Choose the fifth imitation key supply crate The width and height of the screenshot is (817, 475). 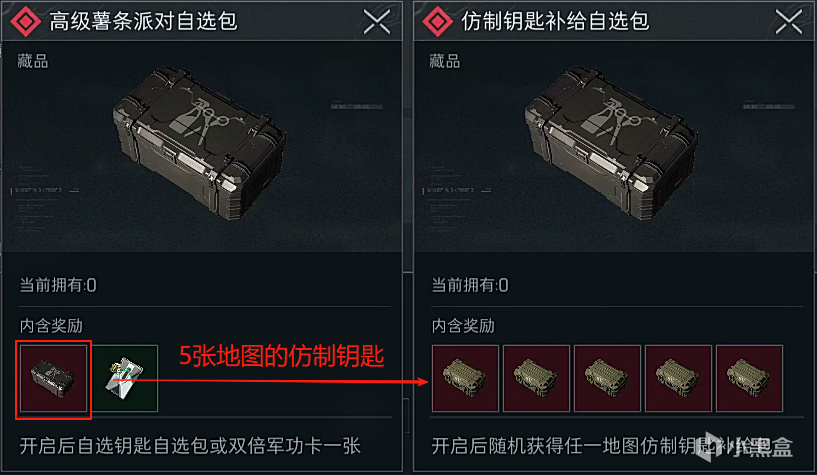pos(749,379)
